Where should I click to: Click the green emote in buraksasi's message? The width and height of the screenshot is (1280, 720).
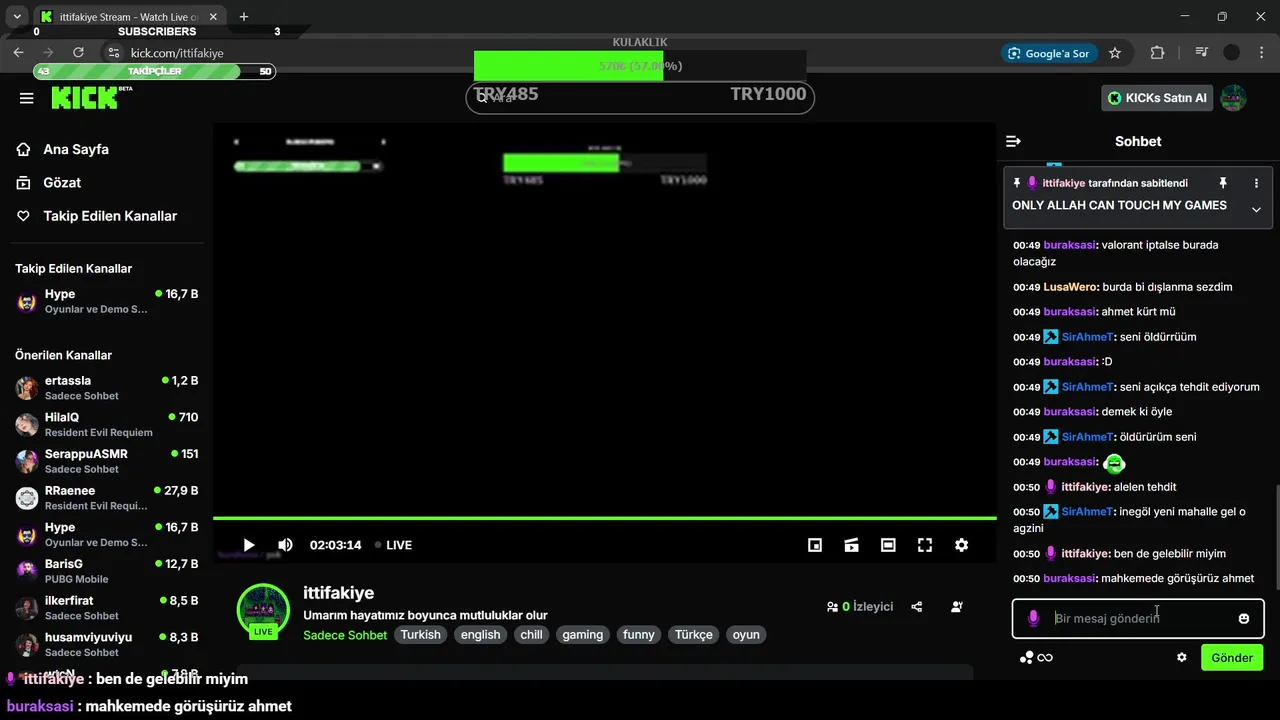point(1114,463)
